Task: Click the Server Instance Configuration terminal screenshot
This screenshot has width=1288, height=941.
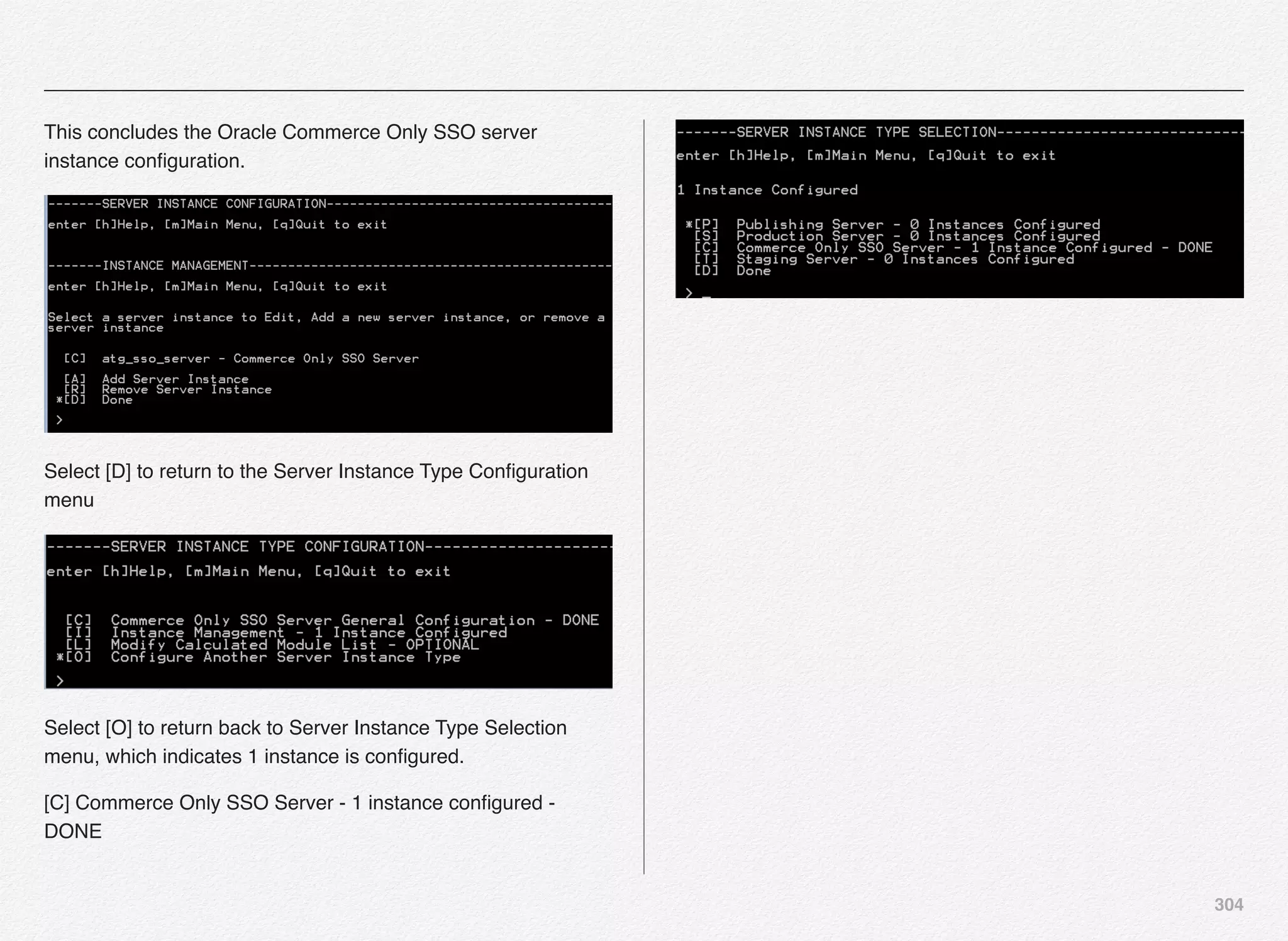Action: [x=328, y=313]
